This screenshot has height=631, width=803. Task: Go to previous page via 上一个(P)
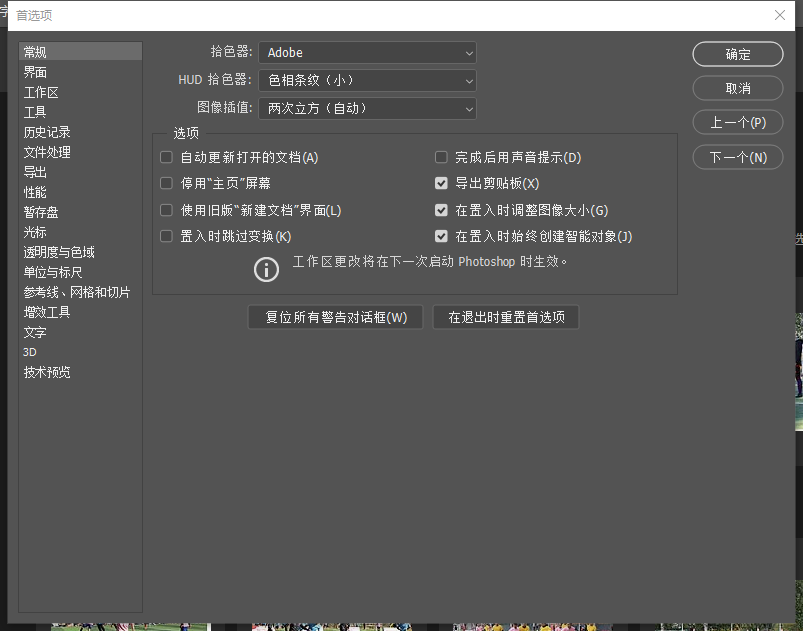[x=737, y=122]
